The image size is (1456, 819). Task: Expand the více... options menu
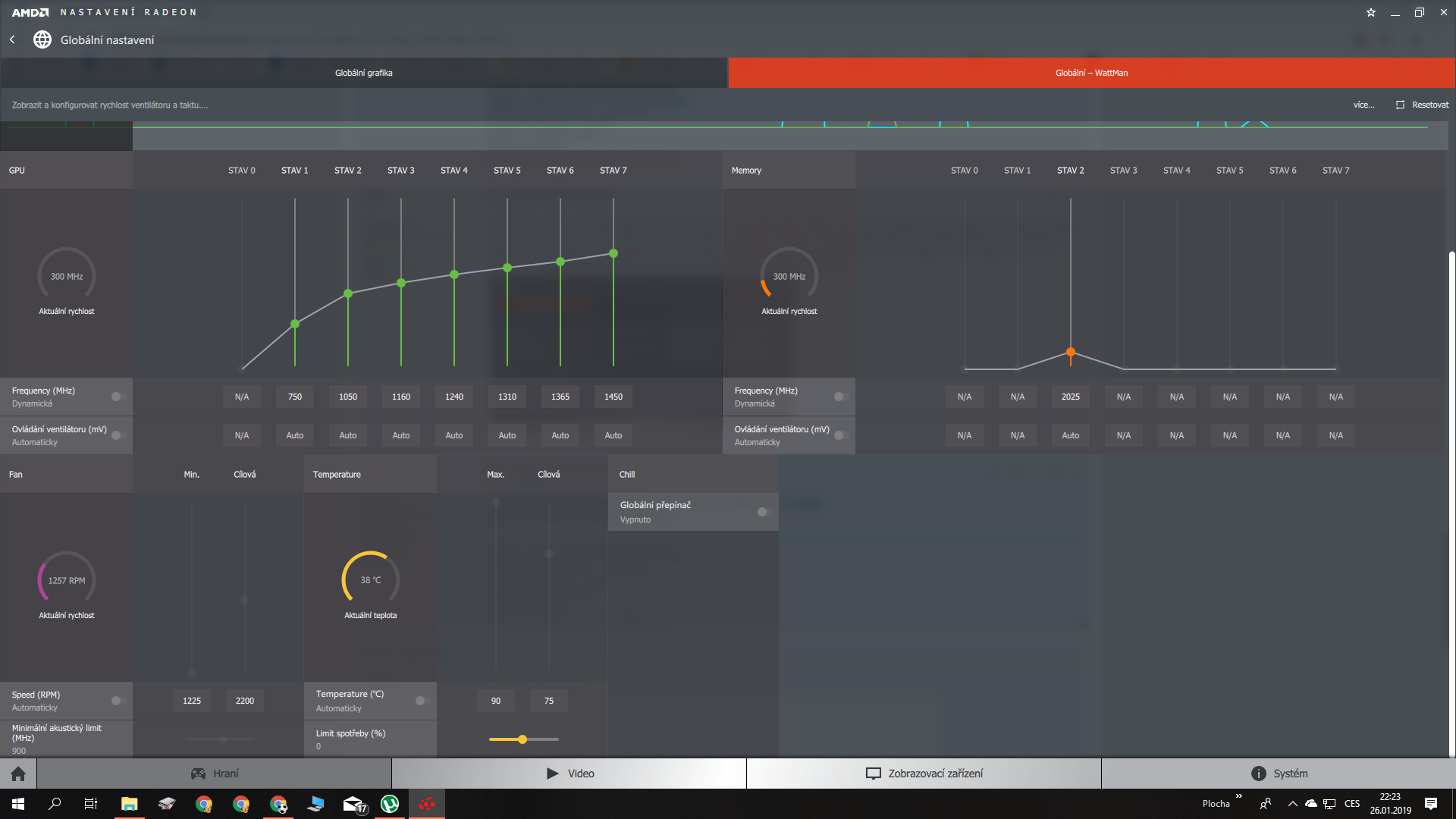pyautogui.click(x=1363, y=105)
